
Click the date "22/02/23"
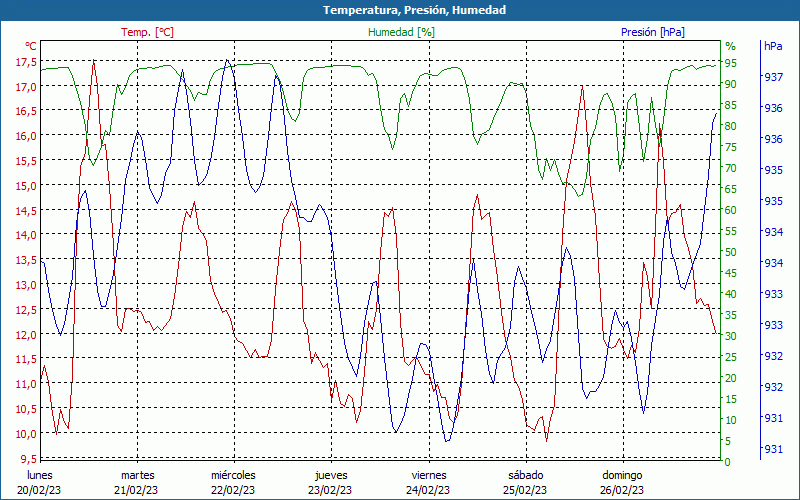click(x=233, y=490)
